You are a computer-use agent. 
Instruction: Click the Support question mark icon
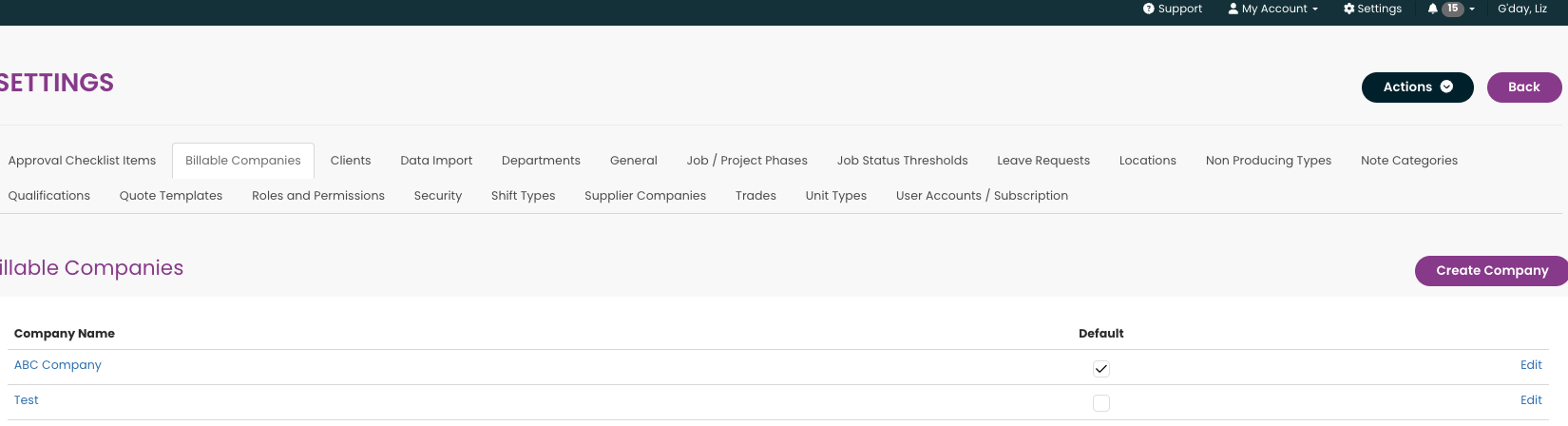(x=1149, y=9)
